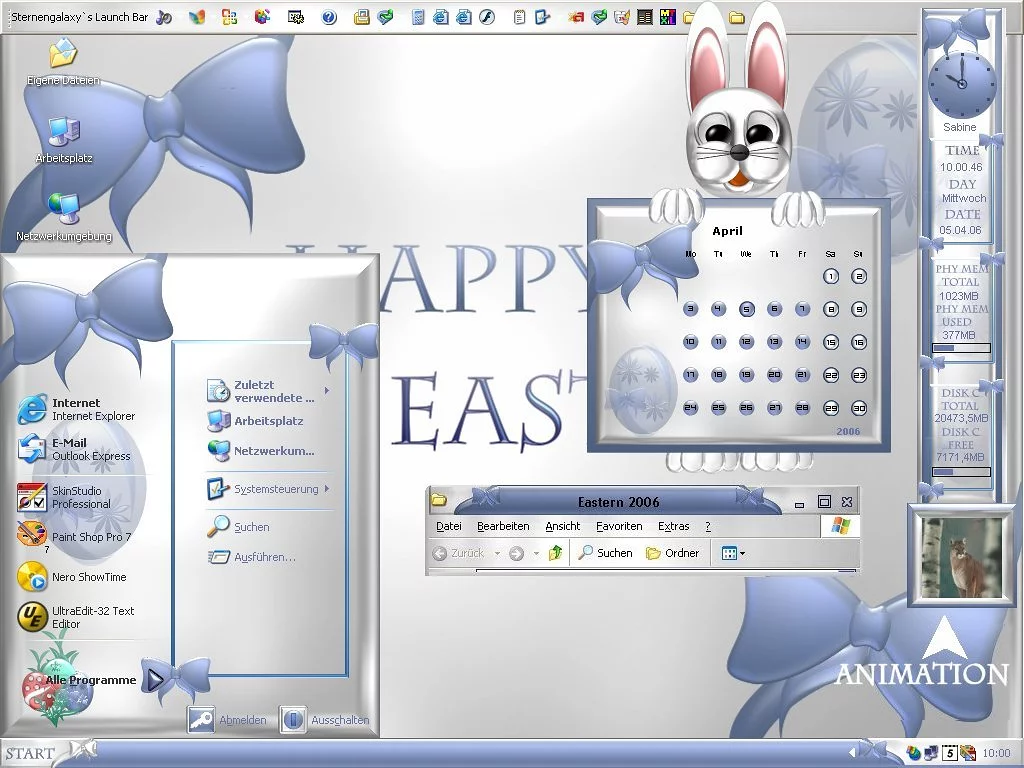Viewport: 1024px width, 768px height.
Task: Click the START button on taskbar
Action: point(30,753)
